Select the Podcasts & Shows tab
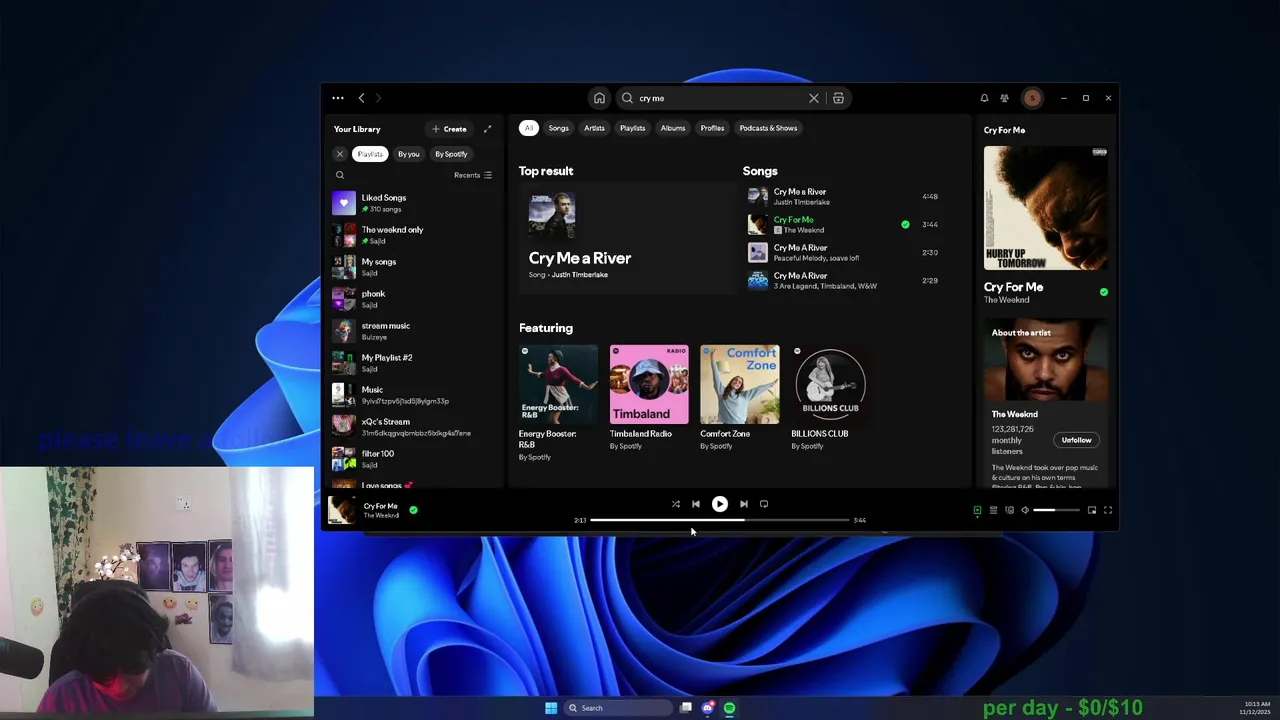The image size is (1280, 720). click(x=768, y=128)
